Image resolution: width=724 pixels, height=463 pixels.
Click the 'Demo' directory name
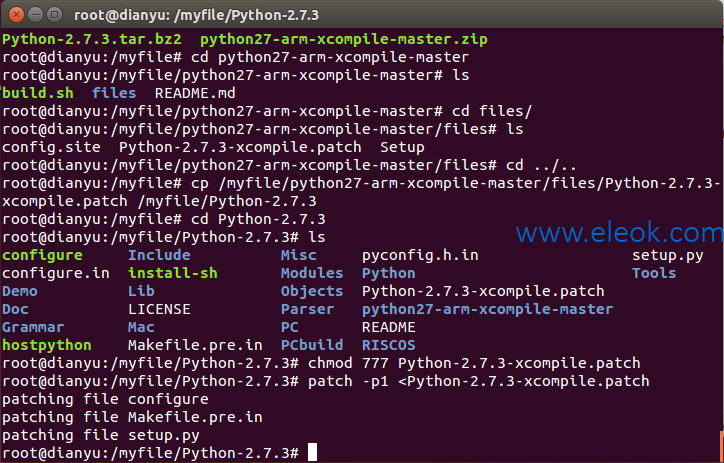point(20,291)
